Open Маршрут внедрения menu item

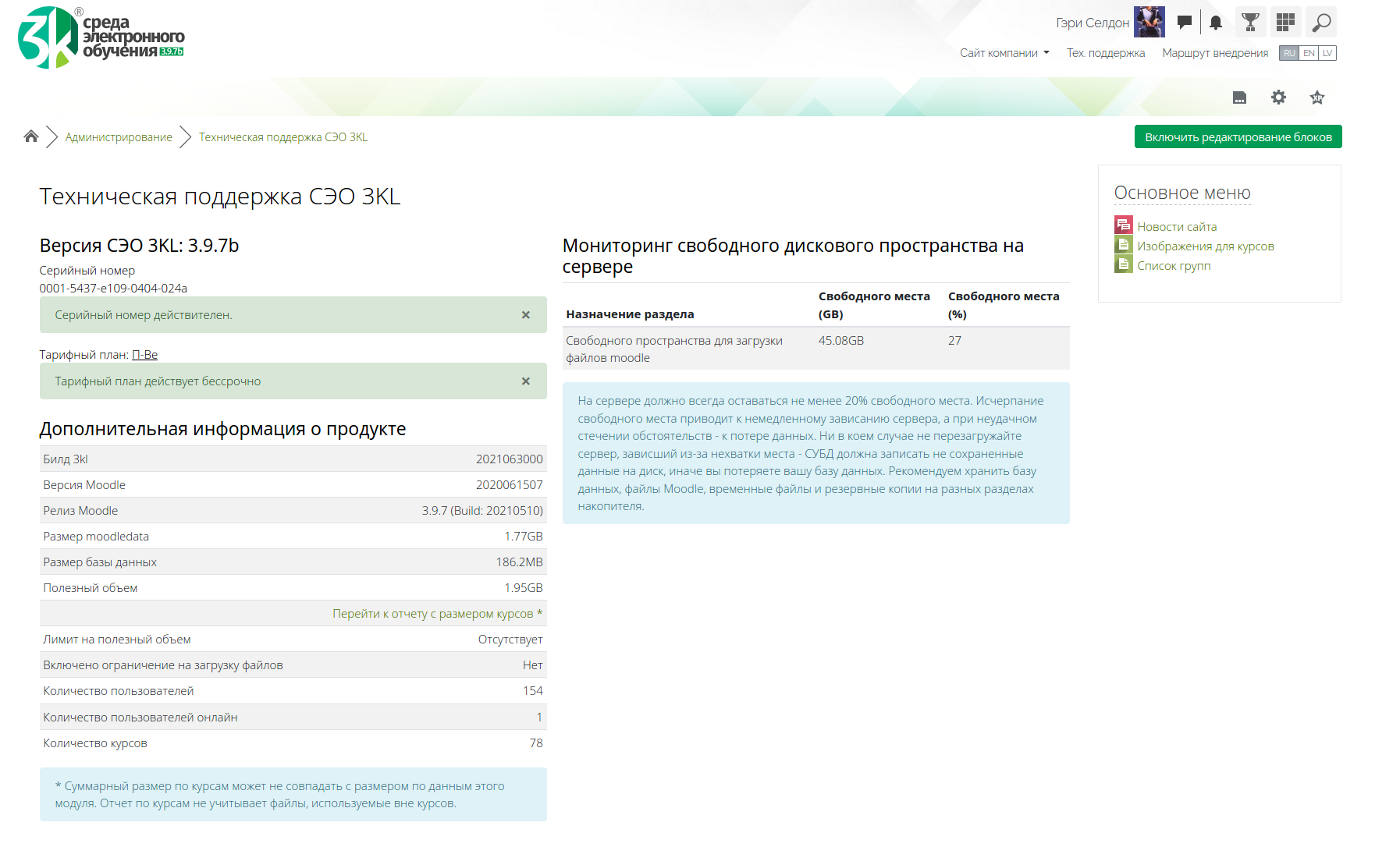[1215, 53]
